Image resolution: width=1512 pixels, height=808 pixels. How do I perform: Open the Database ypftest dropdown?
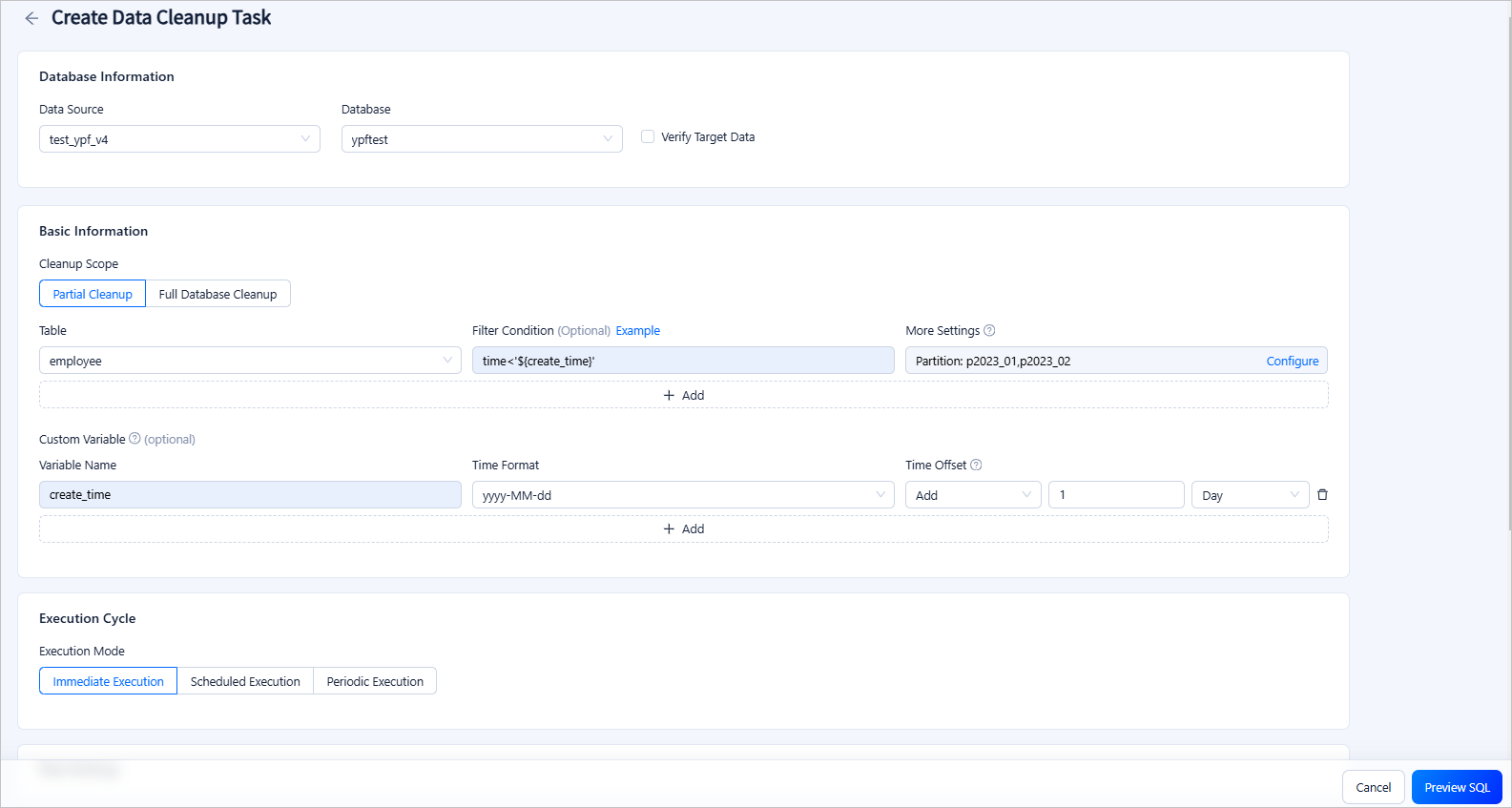(482, 139)
